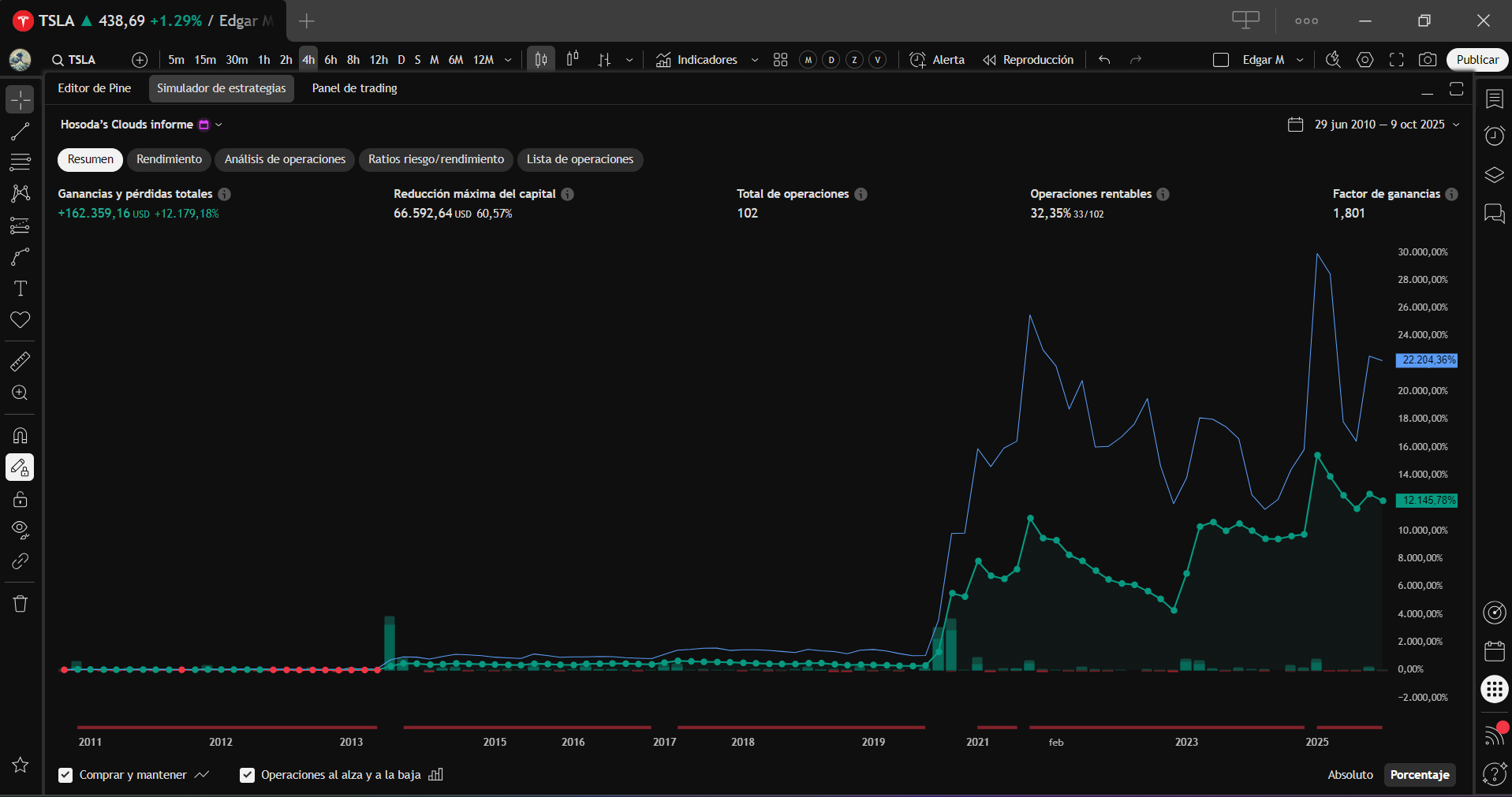
Task: Activate the magnet mode icon
Action: (x=20, y=436)
